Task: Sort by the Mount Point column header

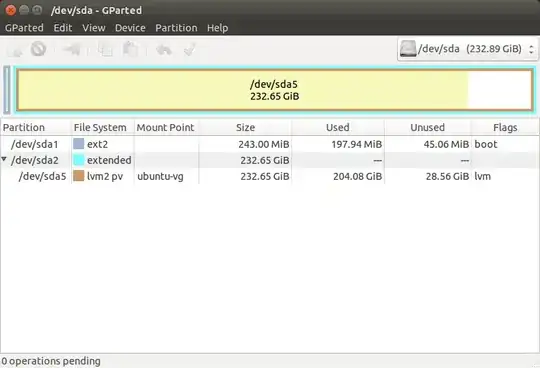Action: click(166, 127)
